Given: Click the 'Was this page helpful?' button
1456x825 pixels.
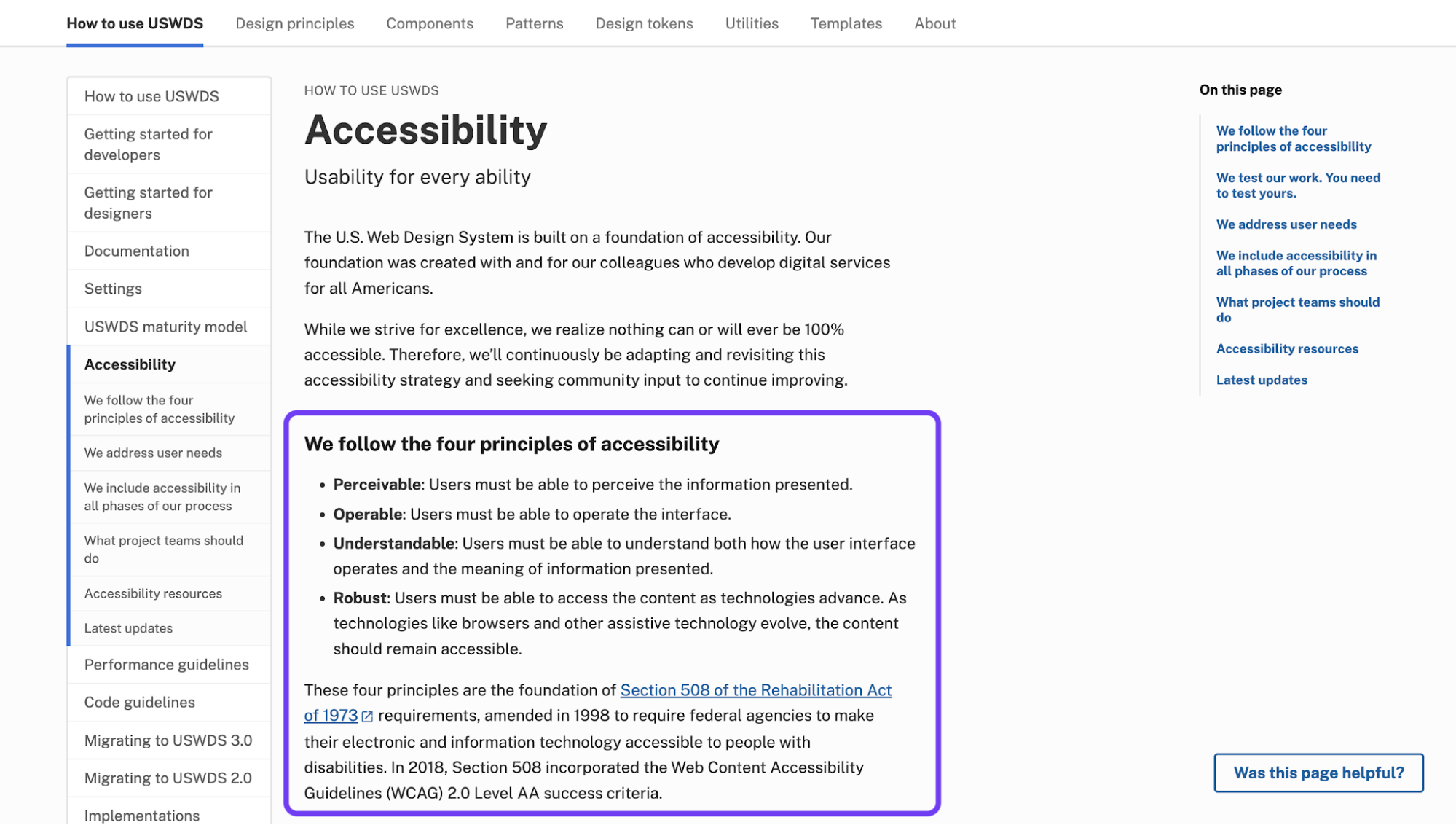Looking at the screenshot, I should [1318, 773].
